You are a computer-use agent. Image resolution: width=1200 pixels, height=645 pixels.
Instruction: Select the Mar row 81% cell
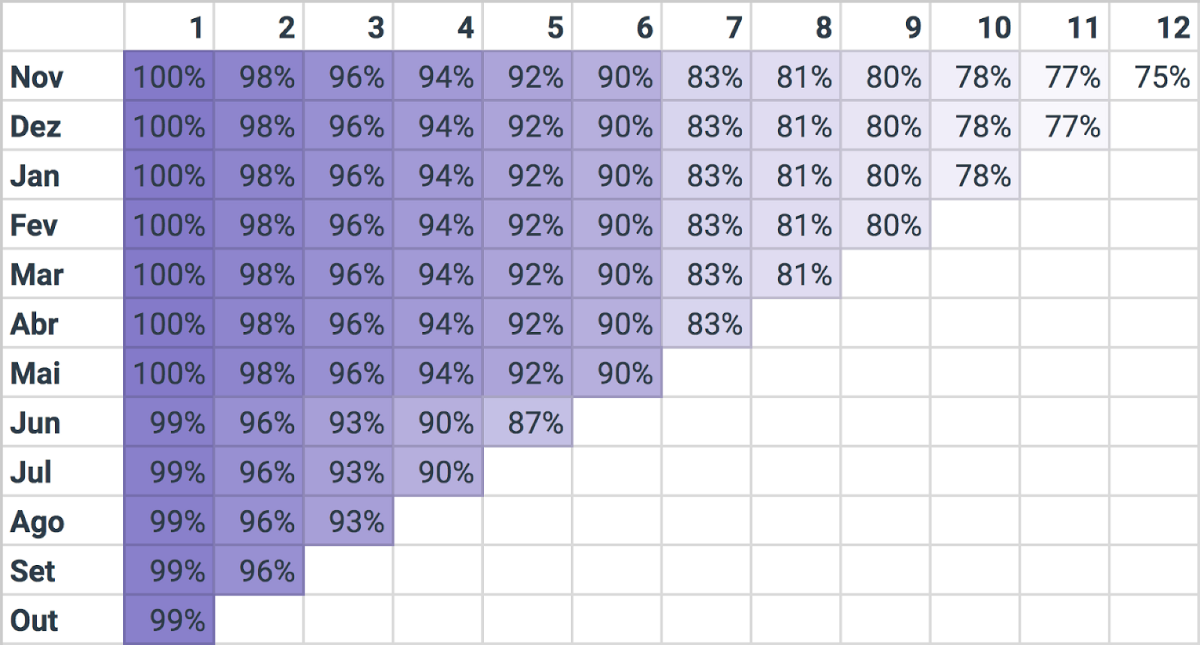(x=796, y=274)
